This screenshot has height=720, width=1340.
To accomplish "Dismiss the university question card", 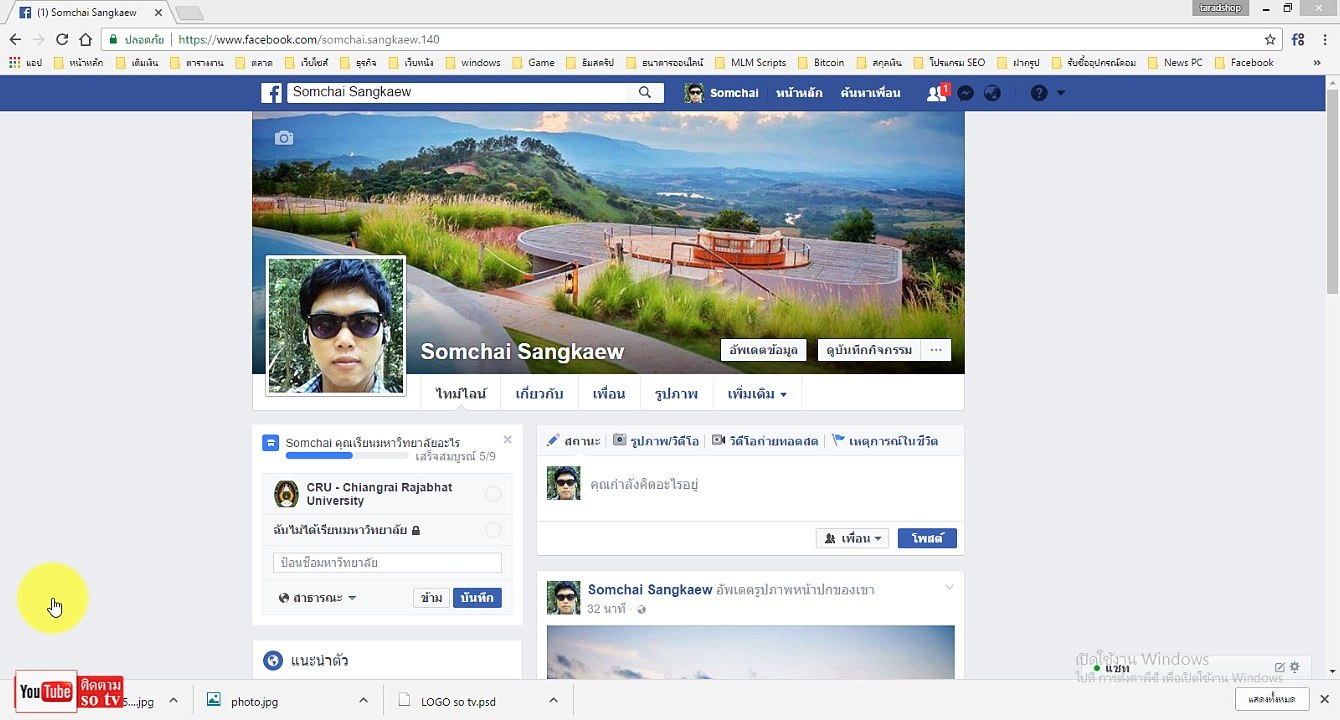I will click(x=507, y=439).
